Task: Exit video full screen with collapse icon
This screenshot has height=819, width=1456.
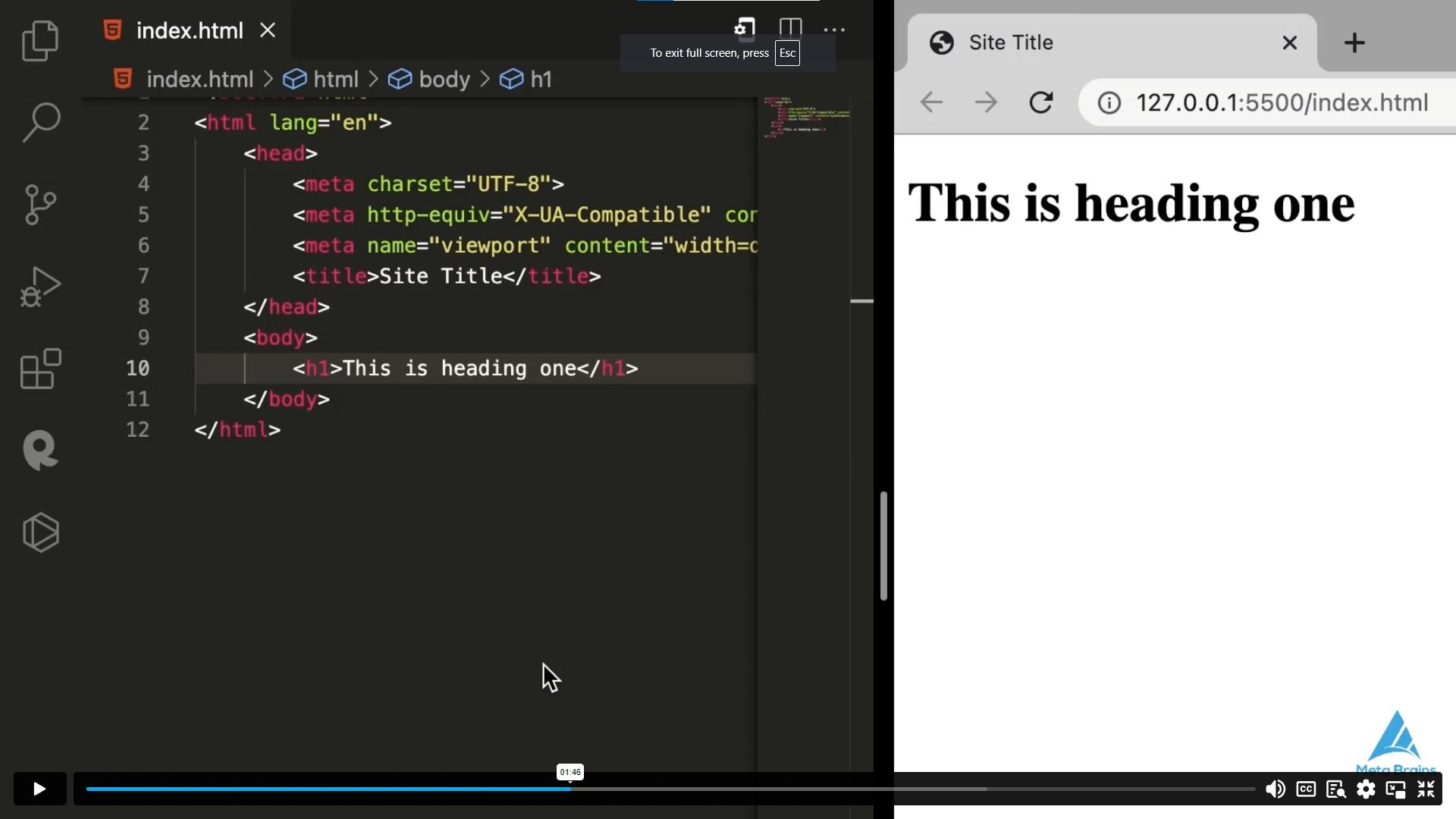Action: pyautogui.click(x=1426, y=789)
